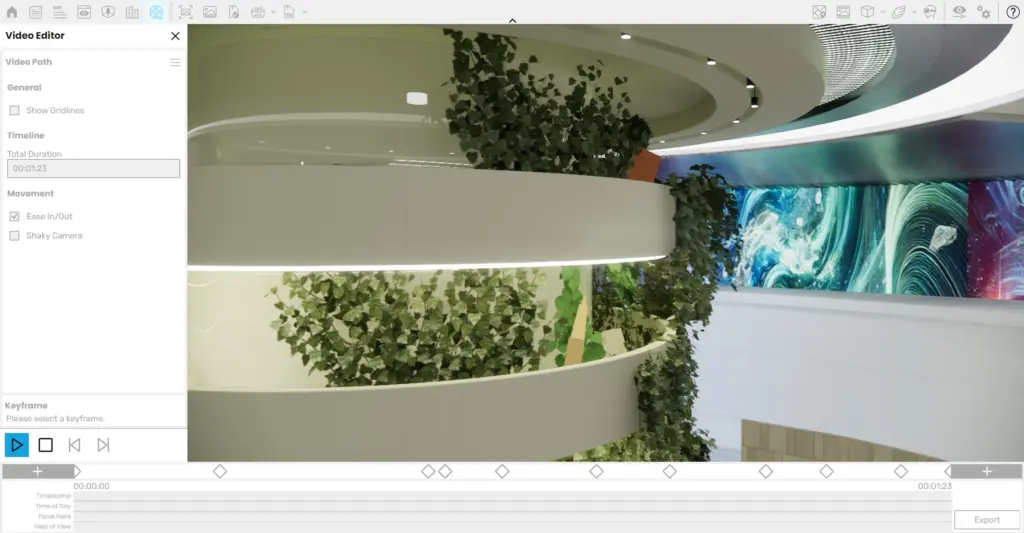Open the buildings asset library icon
The width and height of the screenshot is (1024, 533).
tap(132, 12)
